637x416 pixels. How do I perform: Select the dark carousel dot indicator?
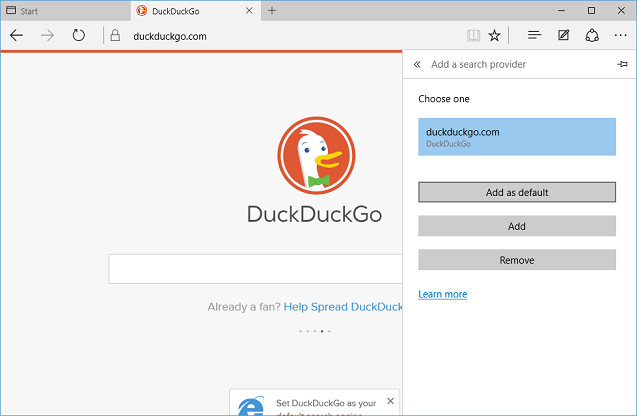(x=322, y=331)
